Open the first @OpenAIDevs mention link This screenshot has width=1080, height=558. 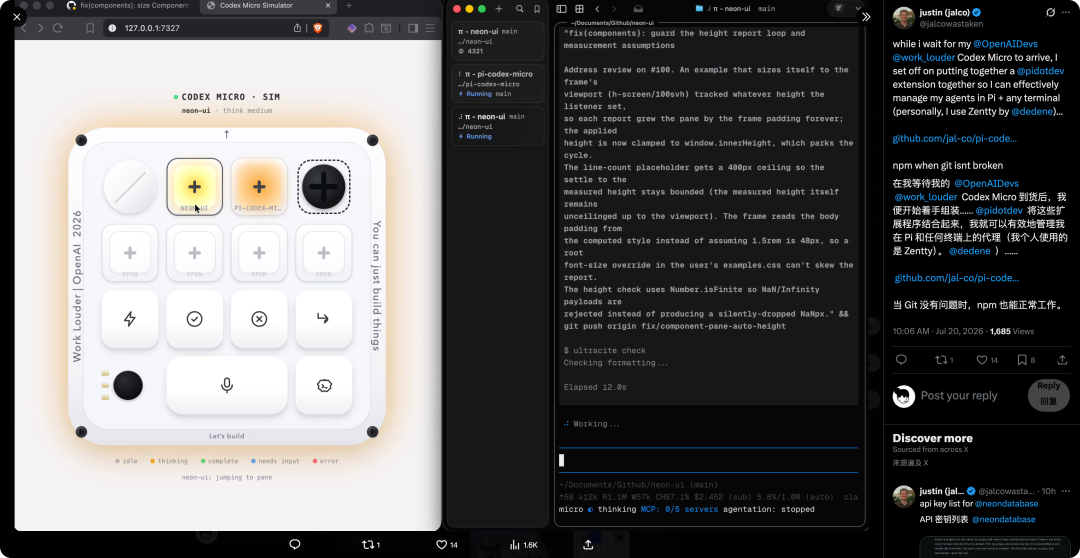[x=1010, y=43]
